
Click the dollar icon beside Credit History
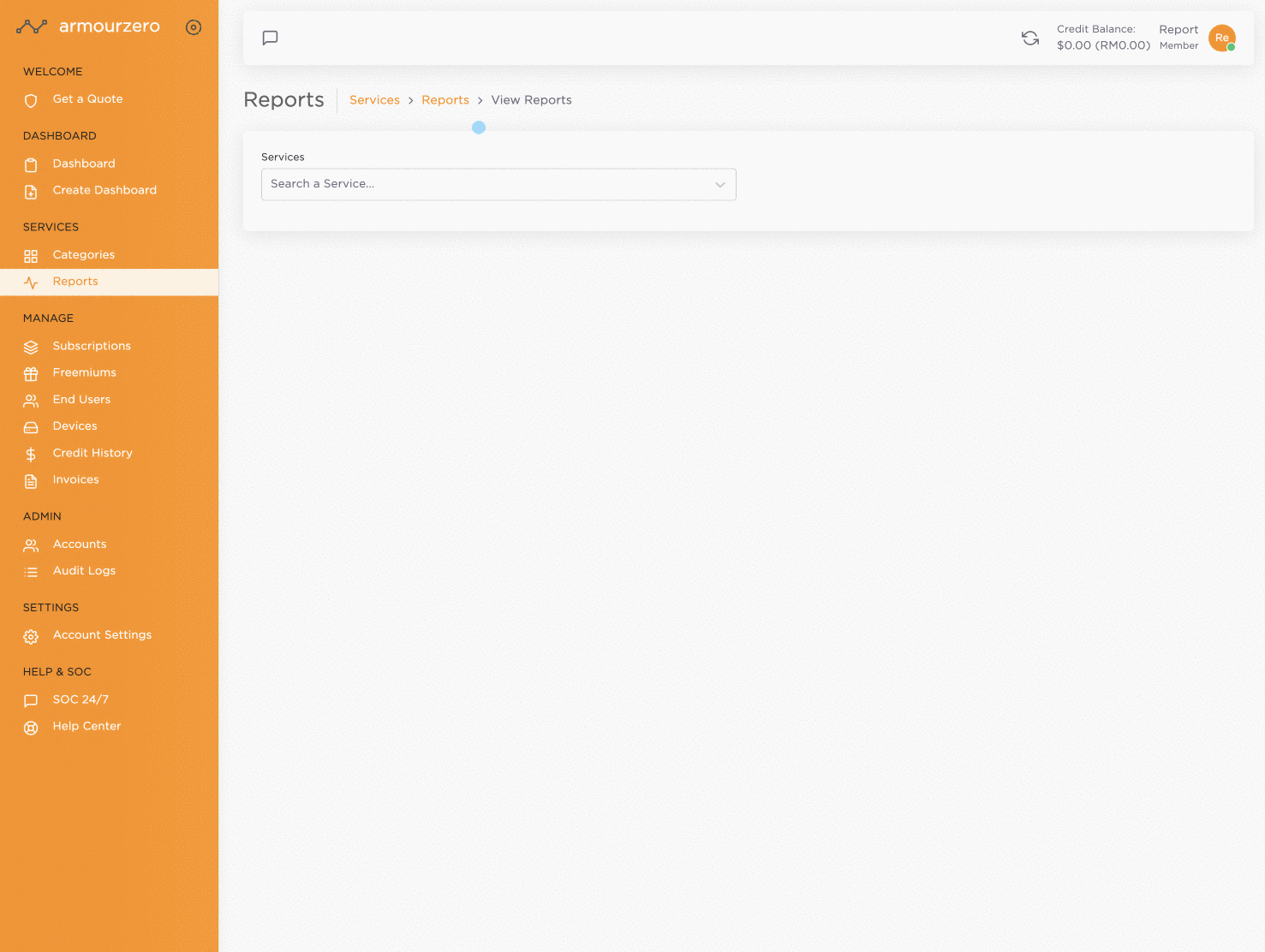click(31, 454)
